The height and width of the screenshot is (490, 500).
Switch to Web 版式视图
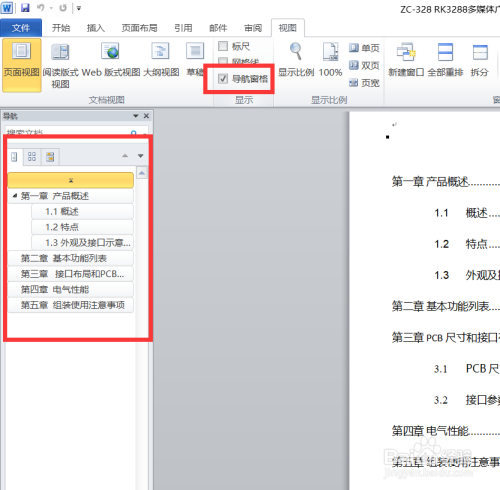pyautogui.click(x=111, y=59)
